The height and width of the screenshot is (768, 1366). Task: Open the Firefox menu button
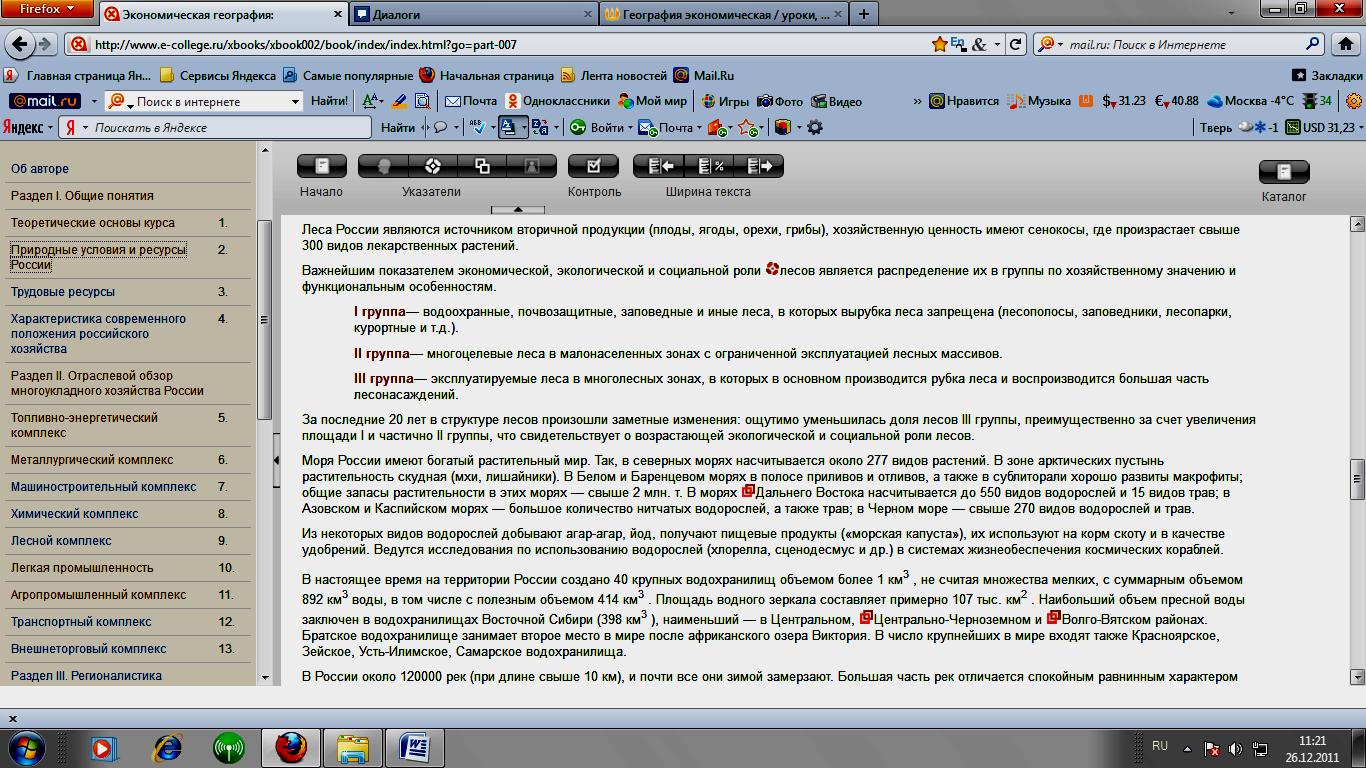click(47, 9)
